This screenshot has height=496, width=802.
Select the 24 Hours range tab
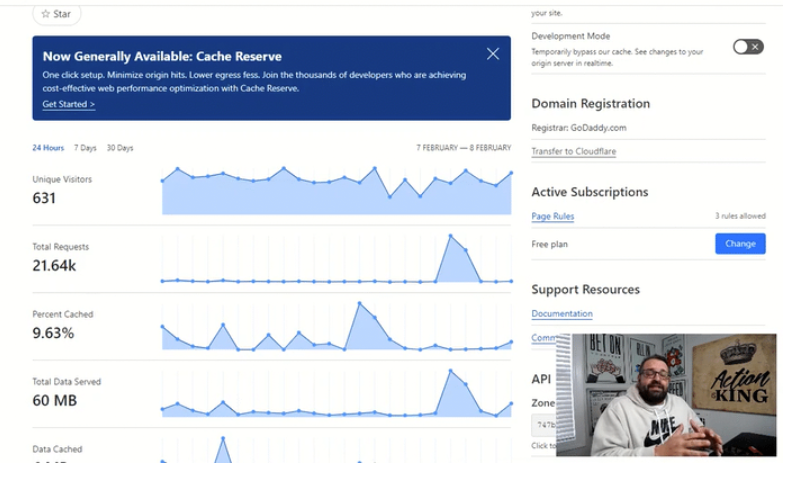pyautogui.click(x=48, y=148)
